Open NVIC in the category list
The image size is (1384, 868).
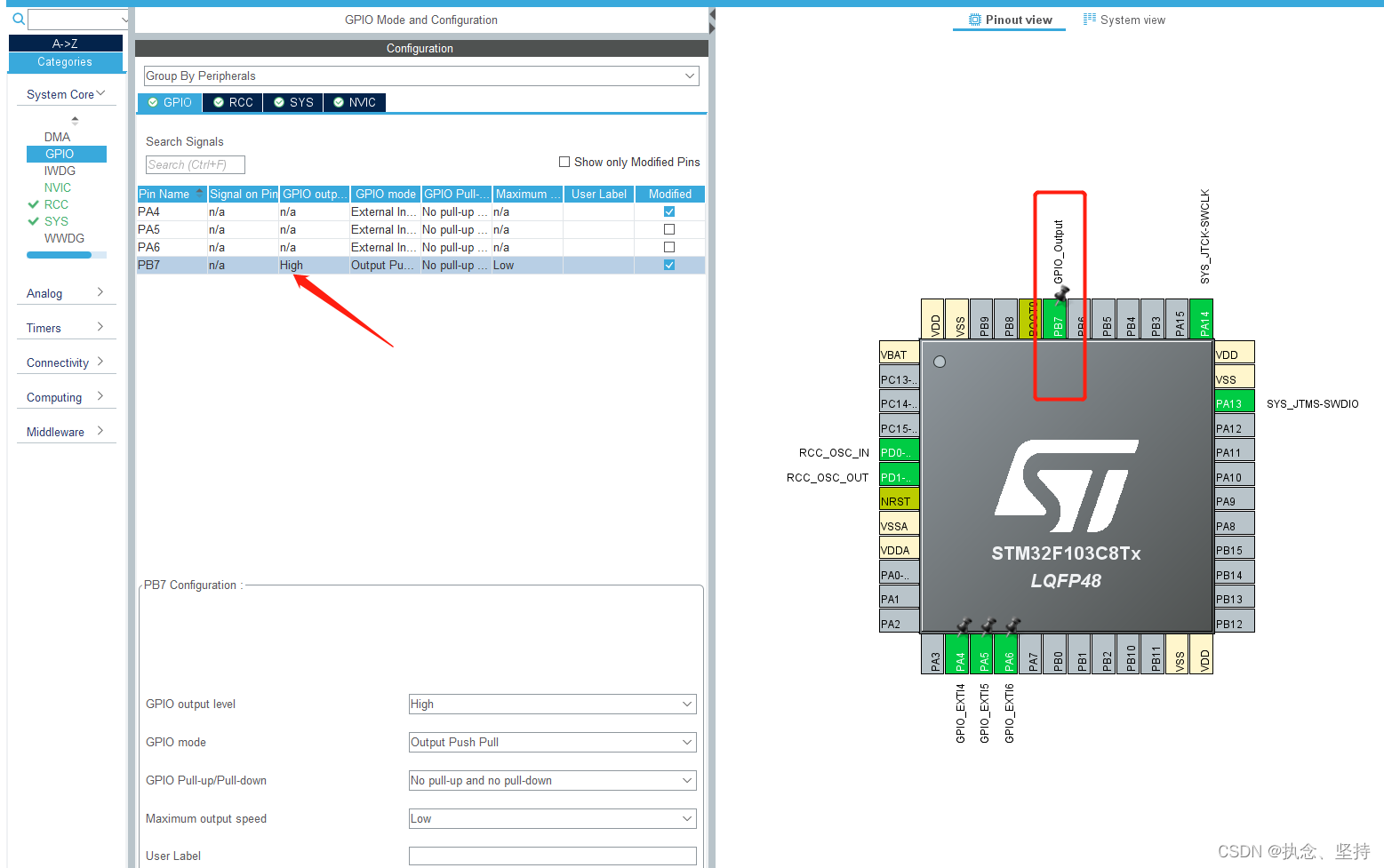58,187
